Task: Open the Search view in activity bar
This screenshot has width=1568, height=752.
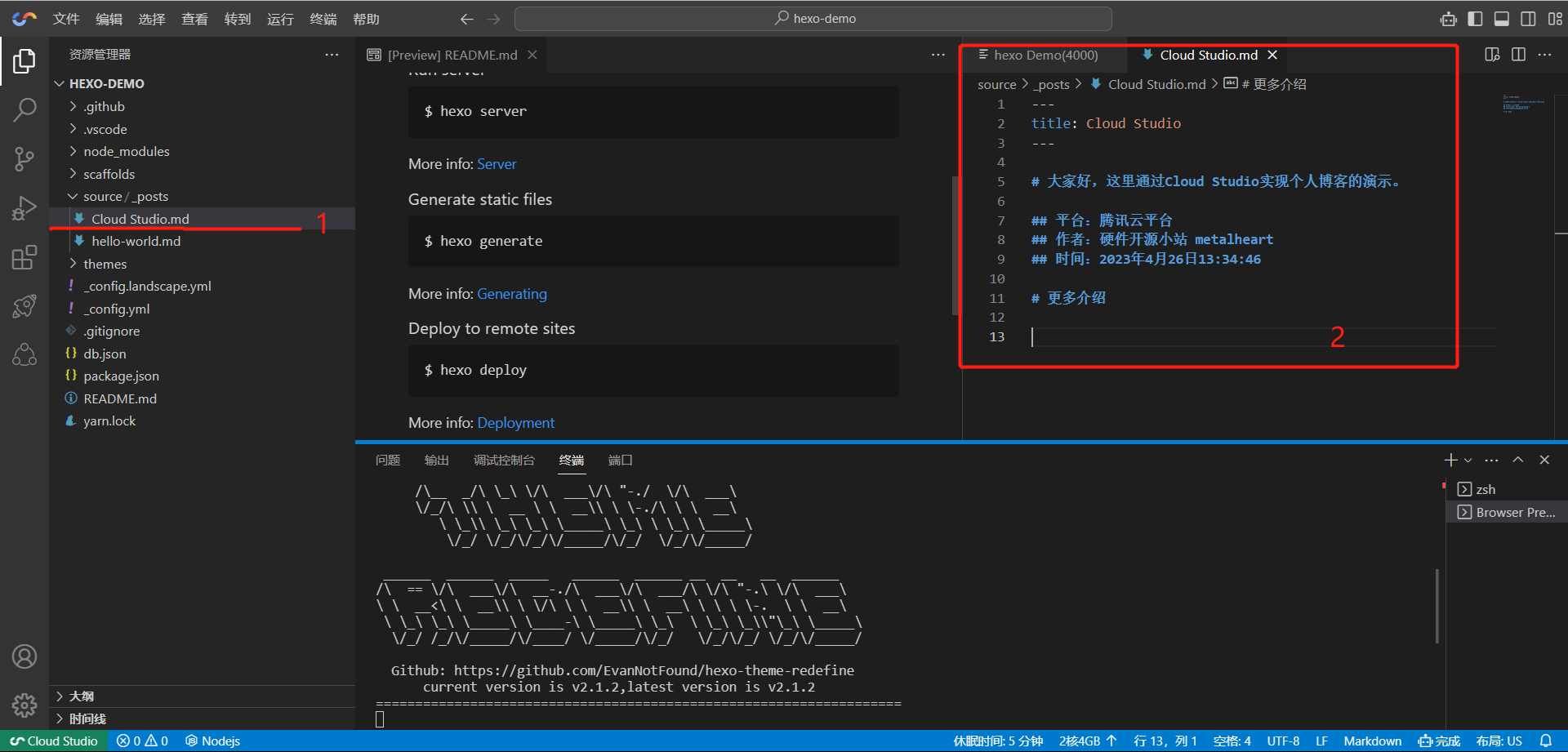Action: (24, 109)
